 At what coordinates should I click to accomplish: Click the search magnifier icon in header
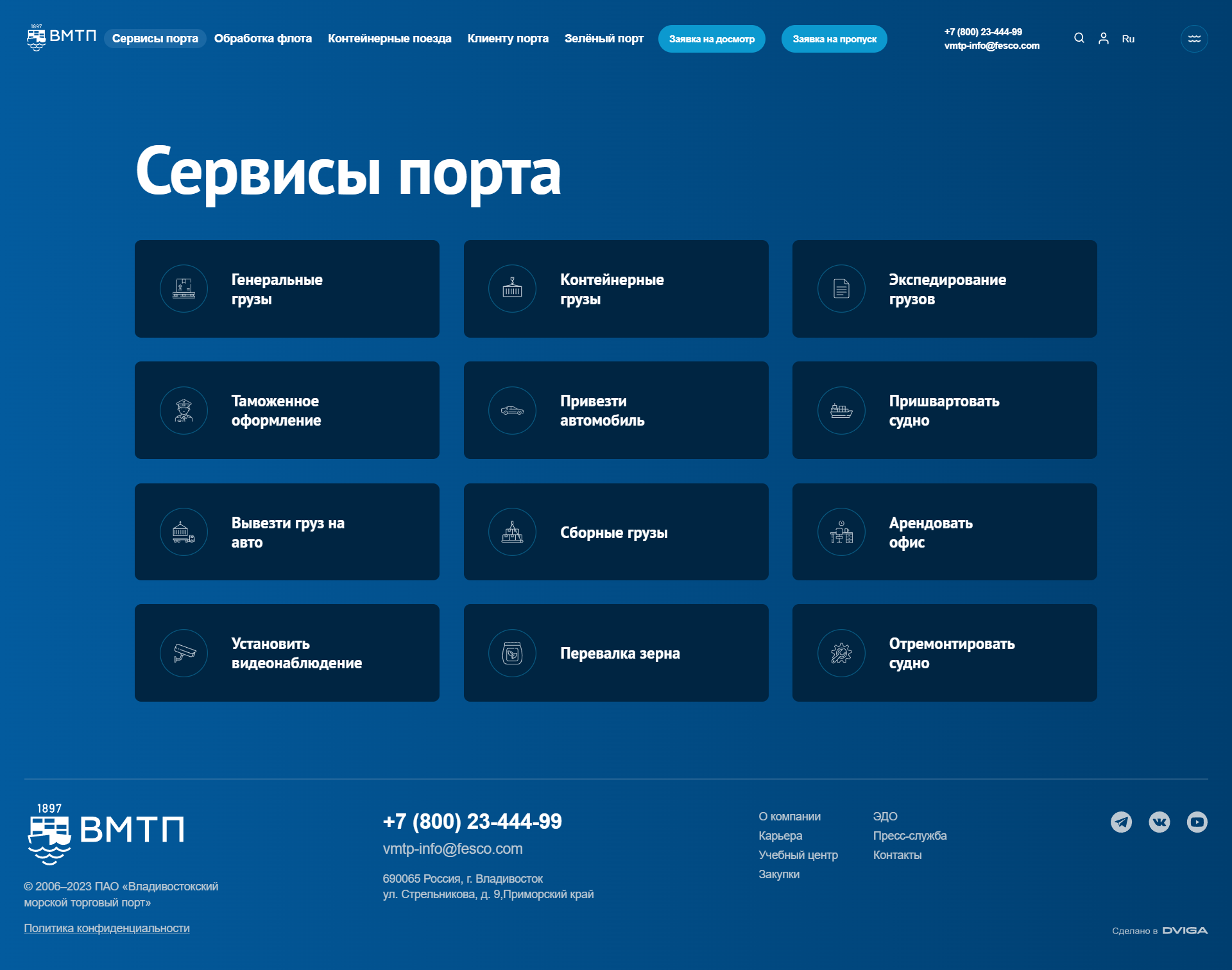click(1079, 39)
